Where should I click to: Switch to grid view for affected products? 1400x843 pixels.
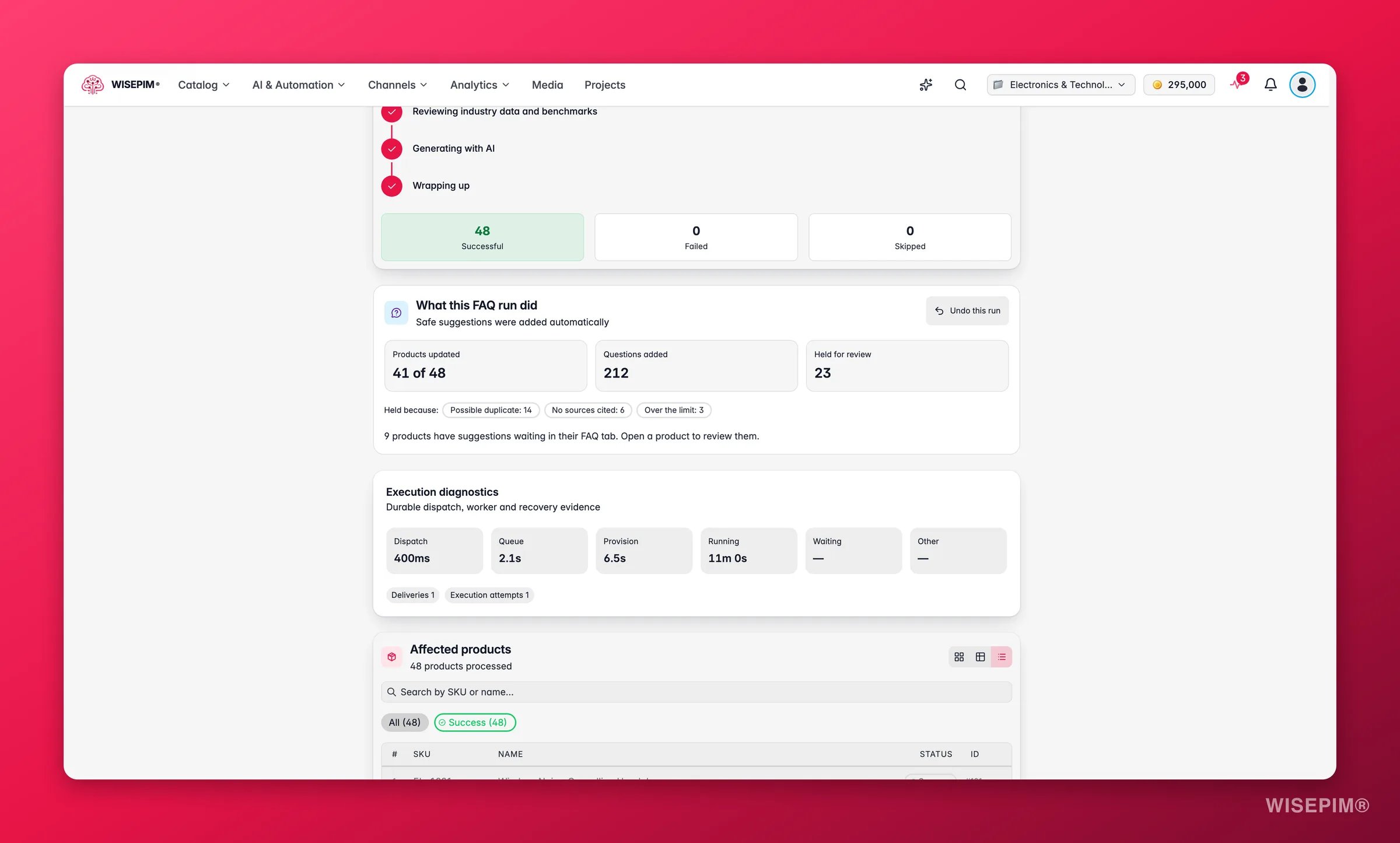click(x=959, y=657)
